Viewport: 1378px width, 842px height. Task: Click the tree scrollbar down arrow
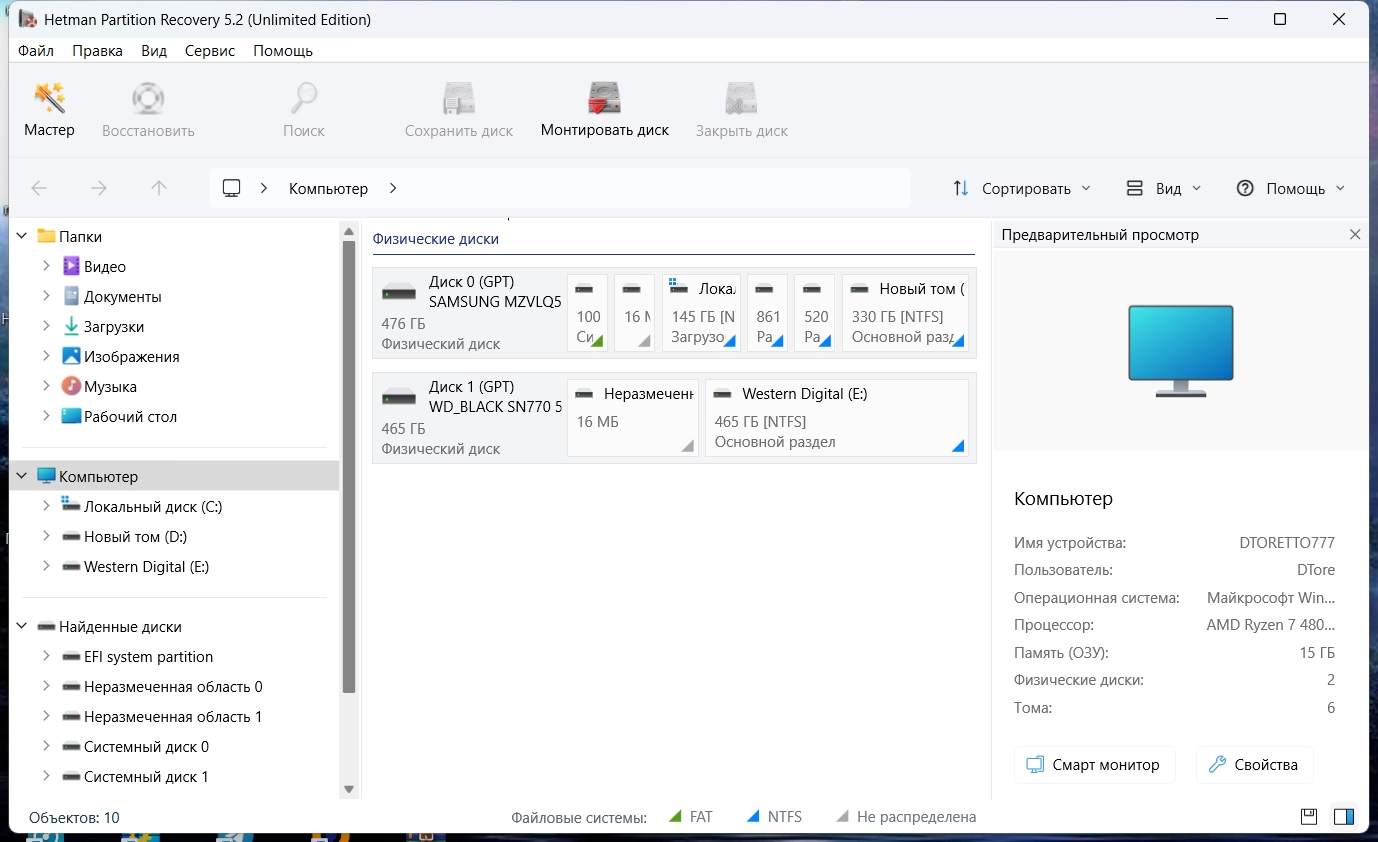tap(349, 789)
